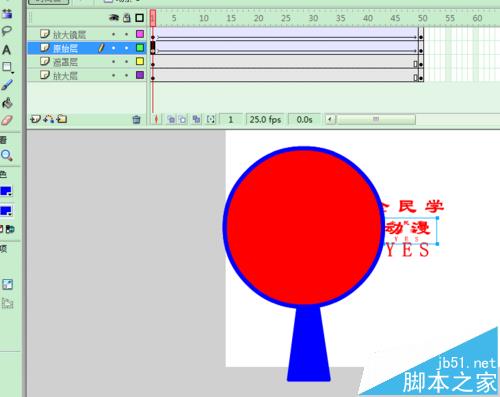Toggle the Onion Skin button
Screen dimensions: 500x397
pyautogui.click(x=171, y=119)
